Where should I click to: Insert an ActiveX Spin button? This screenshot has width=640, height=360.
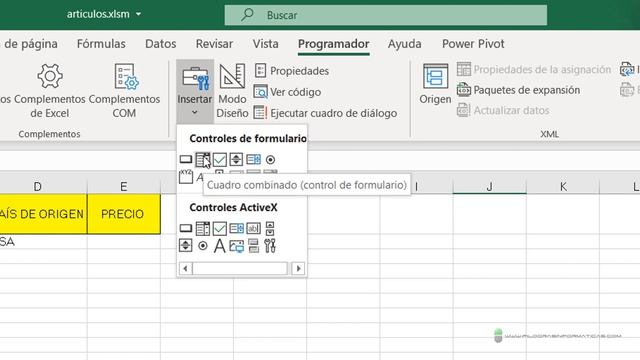pos(186,246)
